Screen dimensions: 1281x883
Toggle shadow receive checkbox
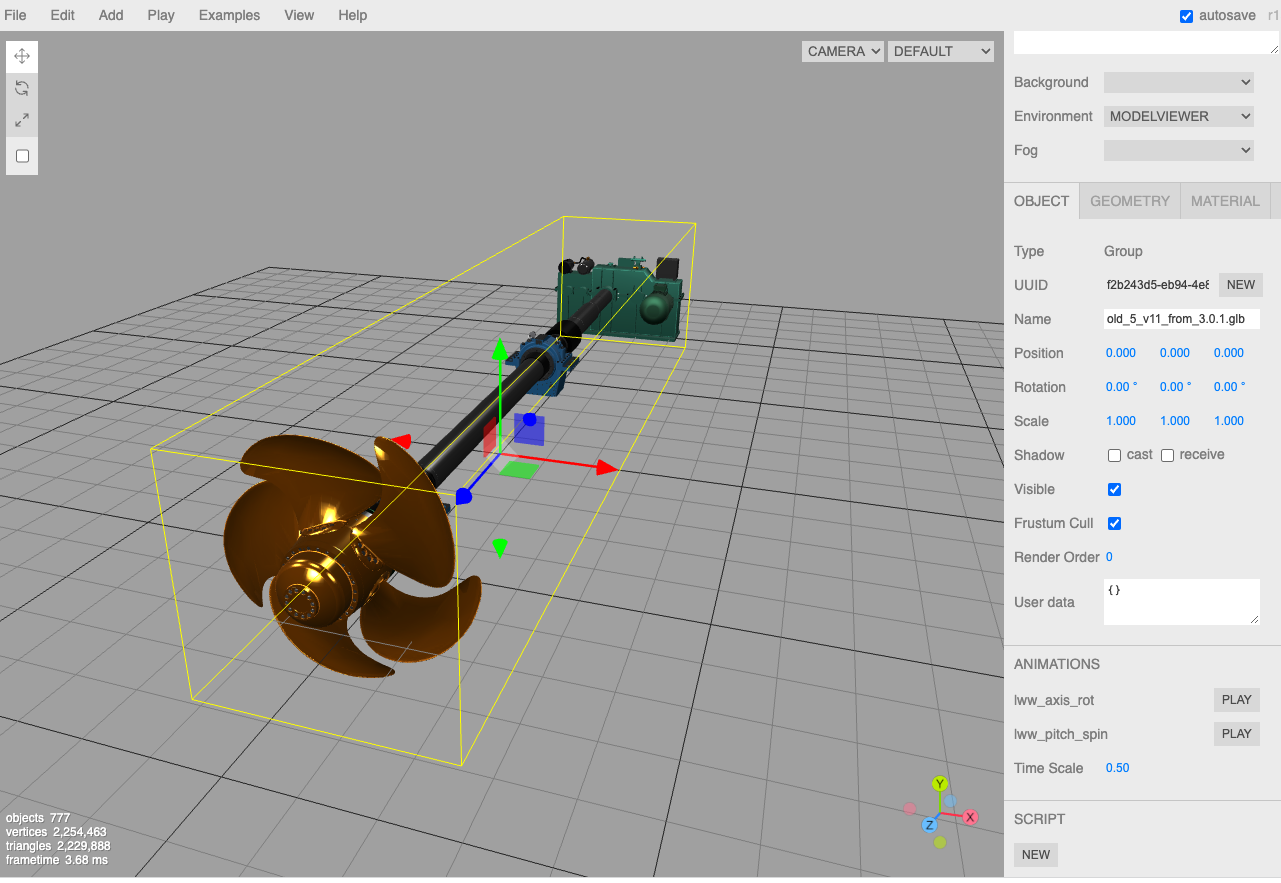tap(1167, 455)
